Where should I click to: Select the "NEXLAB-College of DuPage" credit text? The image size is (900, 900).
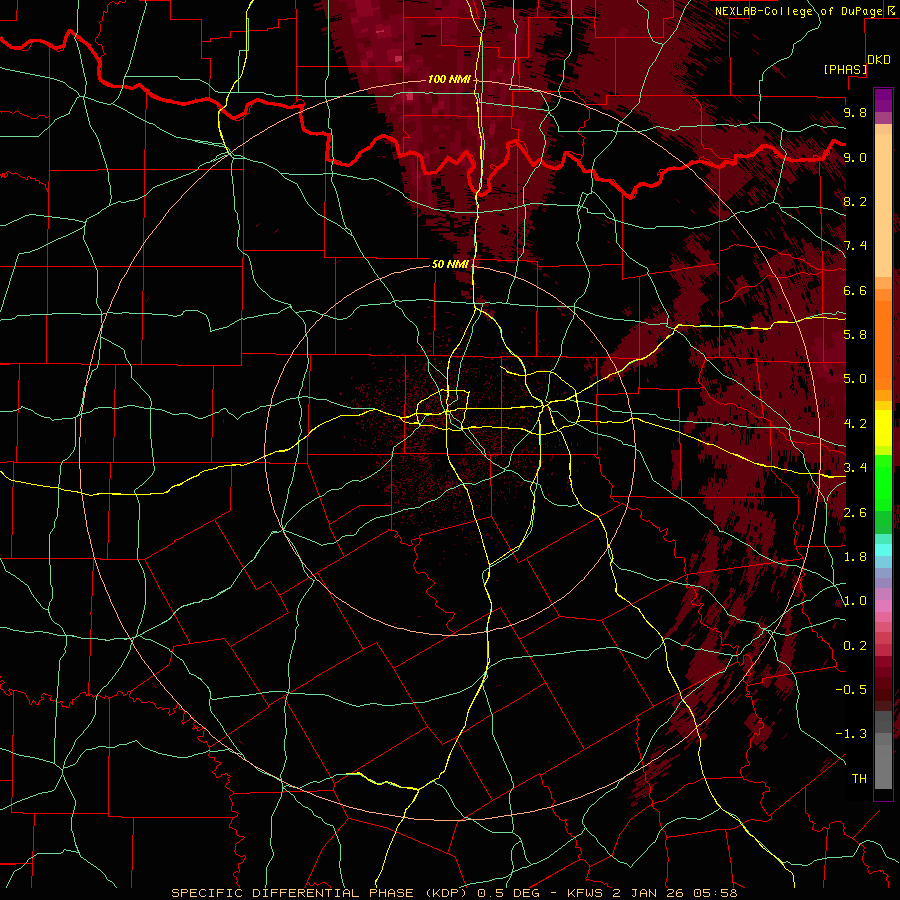(798, 11)
